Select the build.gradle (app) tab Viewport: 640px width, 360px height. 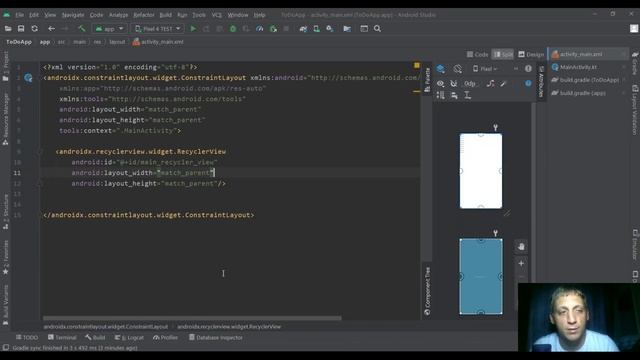588,93
